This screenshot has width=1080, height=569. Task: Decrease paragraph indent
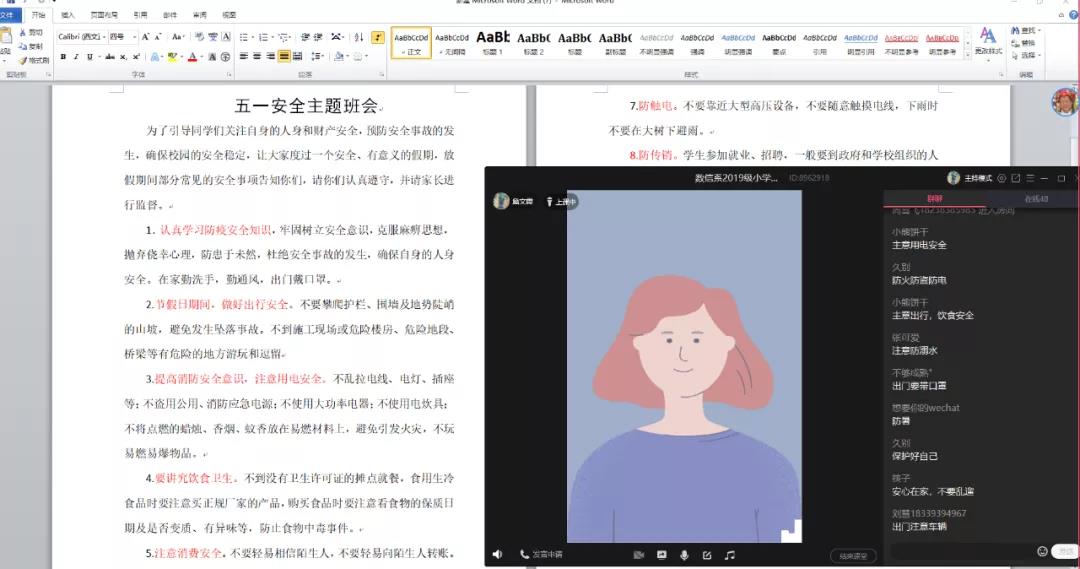pos(306,37)
